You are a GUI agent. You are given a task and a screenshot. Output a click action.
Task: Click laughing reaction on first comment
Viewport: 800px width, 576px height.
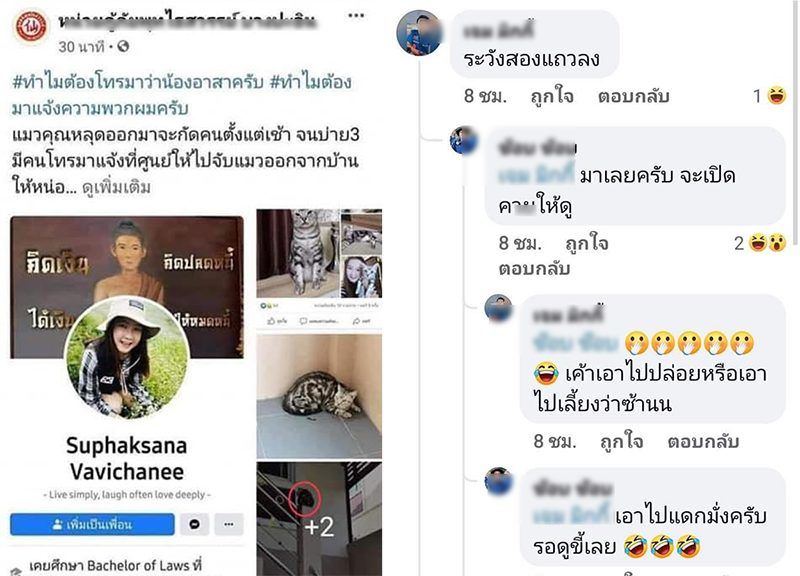pos(777,95)
